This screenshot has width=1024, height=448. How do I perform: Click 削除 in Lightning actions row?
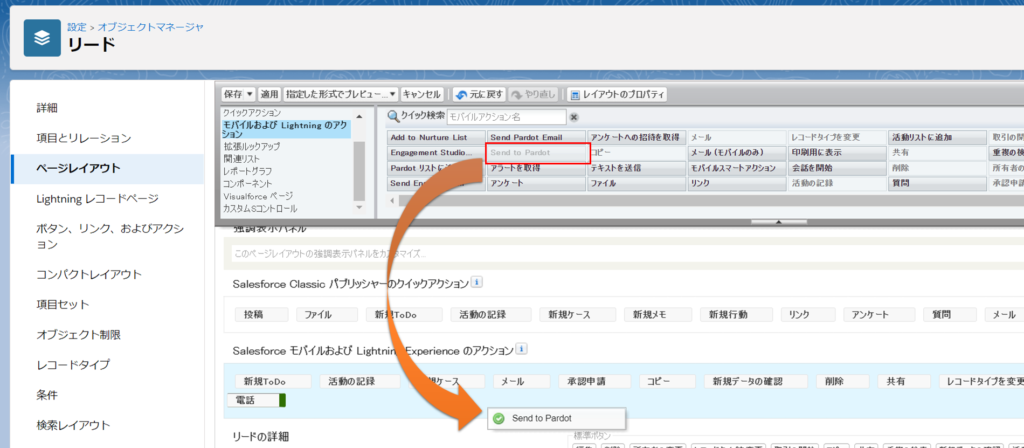(842, 381)
